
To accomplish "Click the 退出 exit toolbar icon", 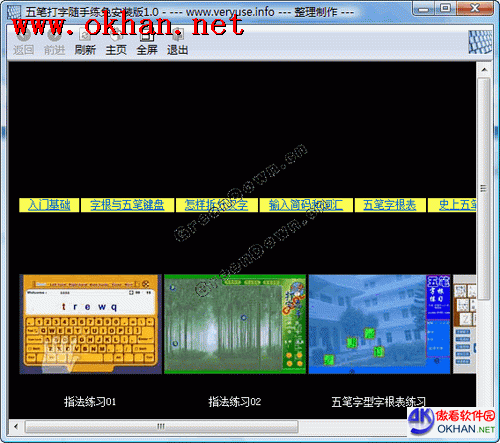I will coord(177,42).
